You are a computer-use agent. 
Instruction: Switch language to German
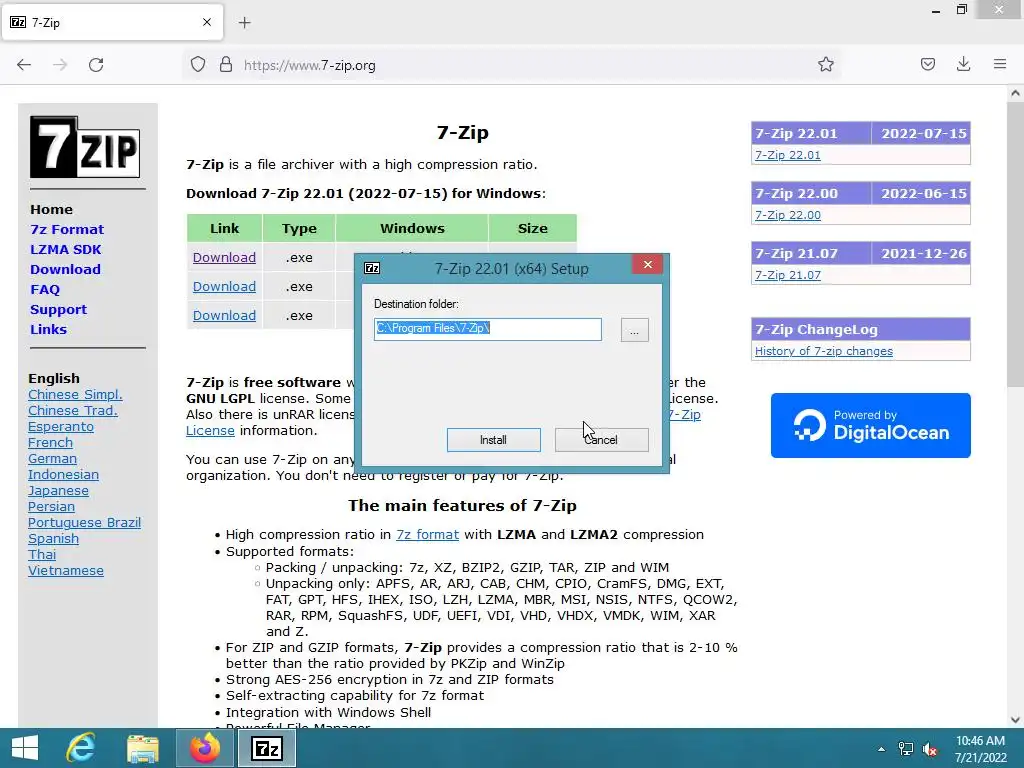coord(52,458)
